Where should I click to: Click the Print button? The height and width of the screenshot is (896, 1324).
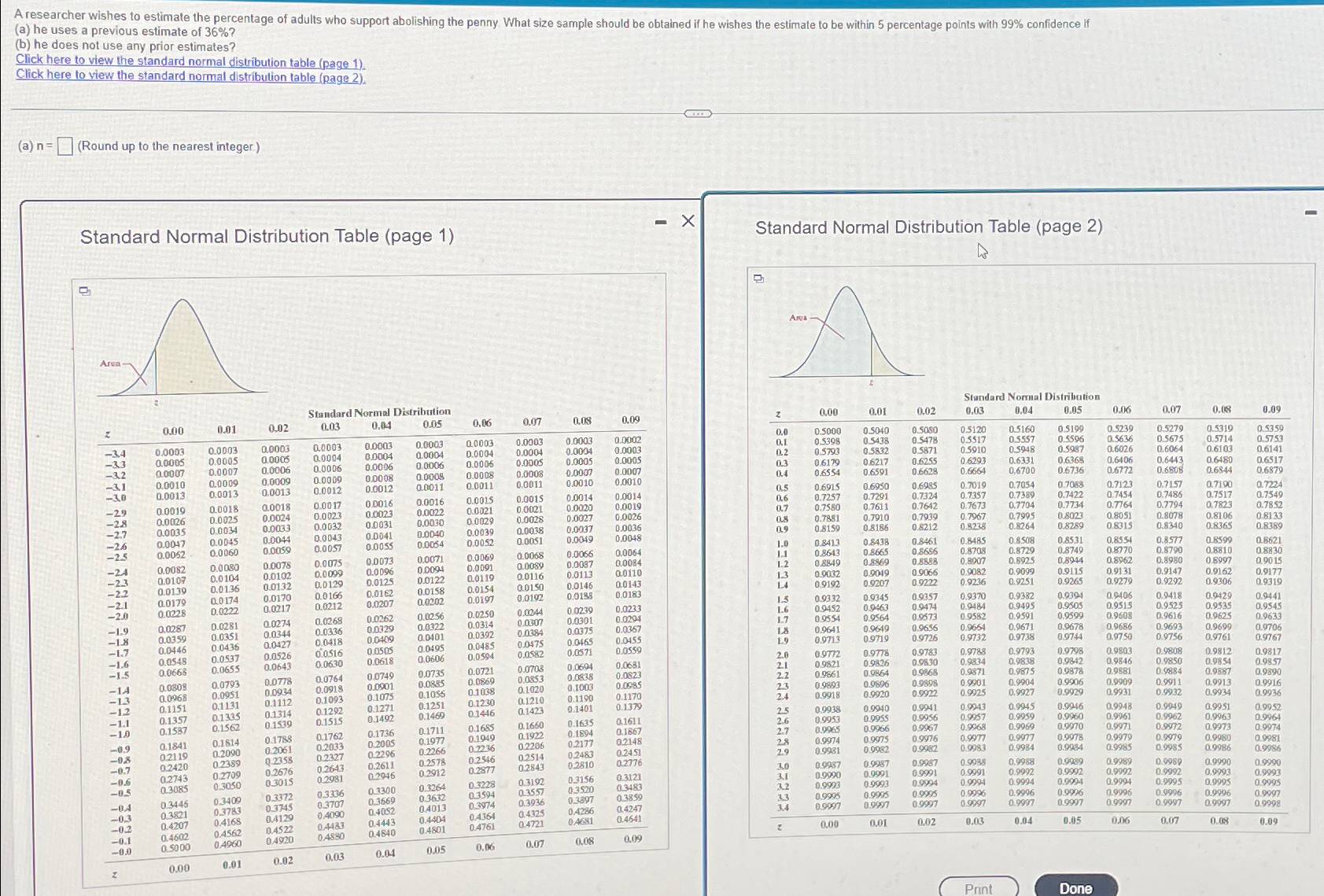(979, 887)
